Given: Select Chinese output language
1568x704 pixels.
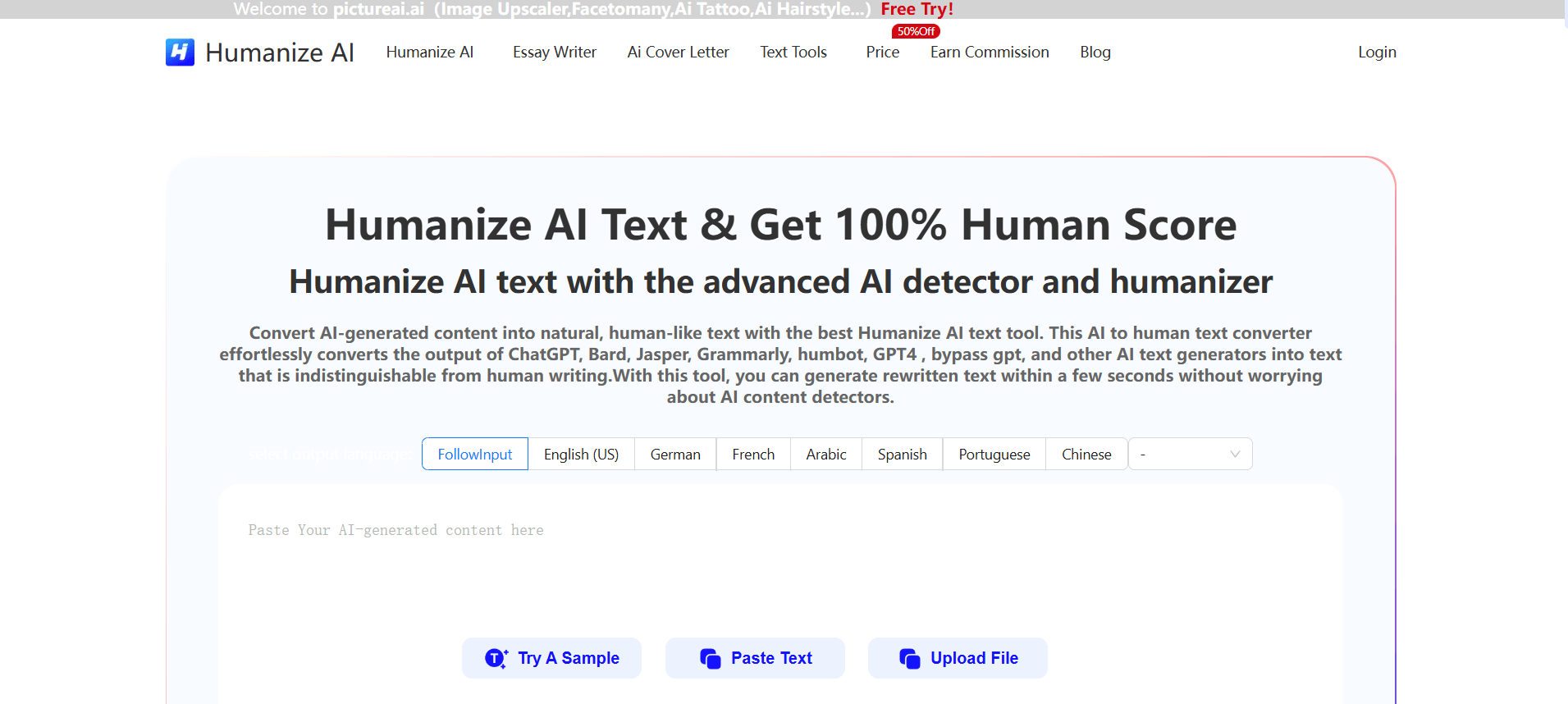Looking at the screenshot, I should click(1086, 454).
